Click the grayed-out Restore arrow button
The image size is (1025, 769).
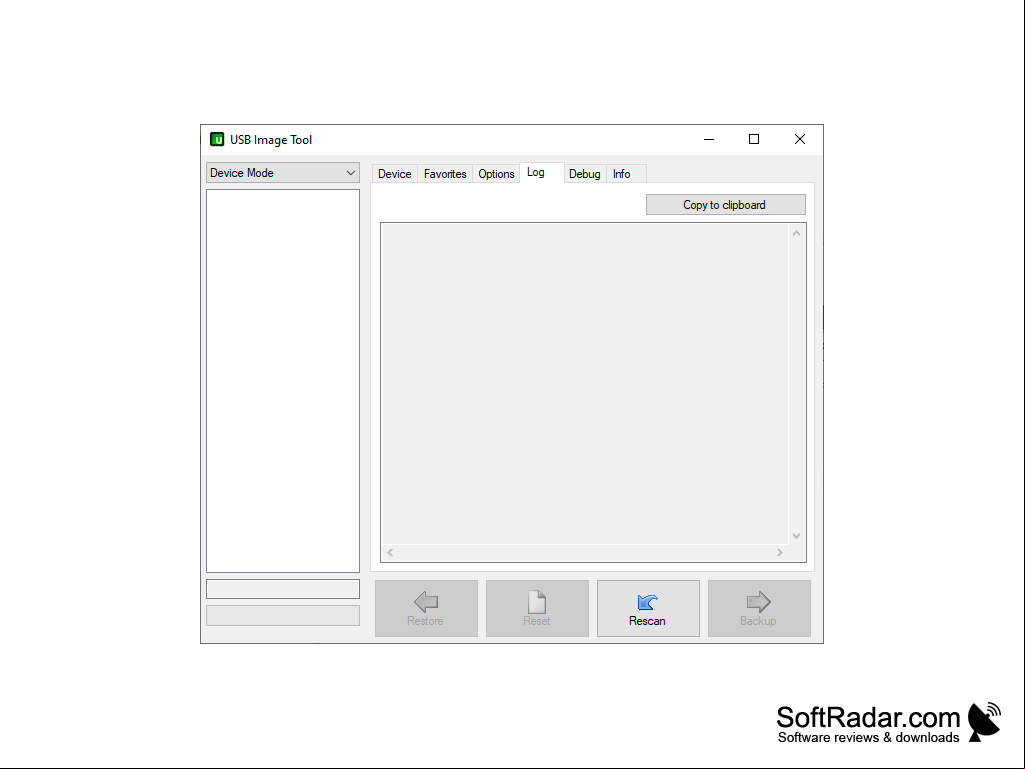[x=426, y=608]
